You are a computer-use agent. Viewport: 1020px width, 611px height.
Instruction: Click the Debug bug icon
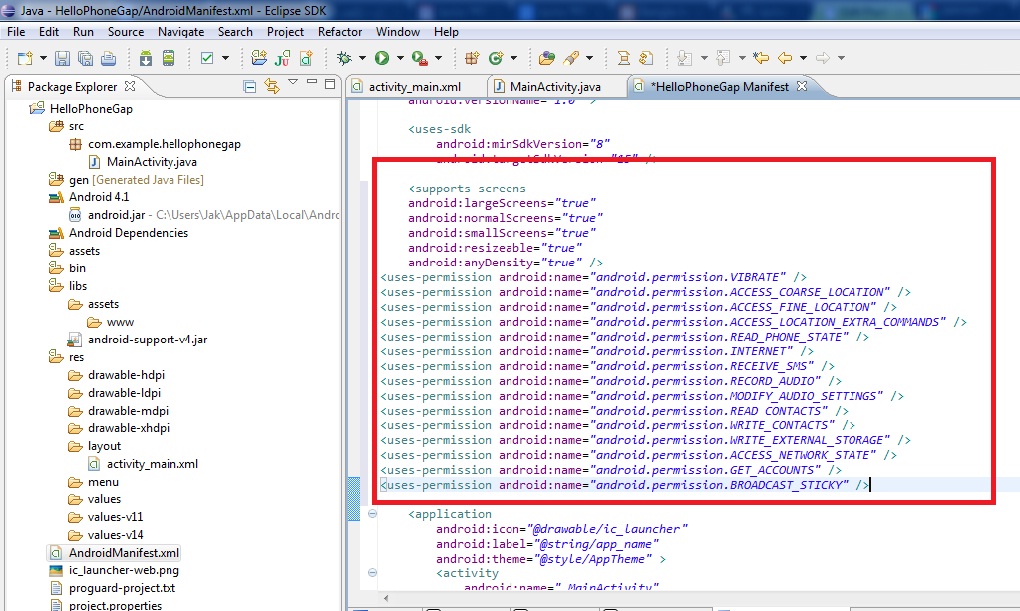point(344,58)
